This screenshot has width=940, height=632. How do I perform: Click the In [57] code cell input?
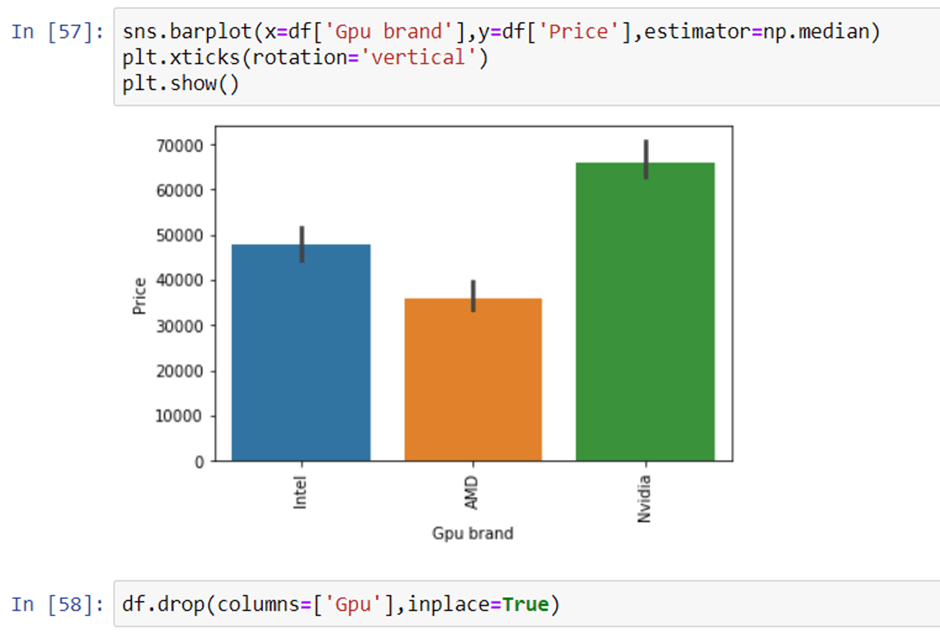(527, 57)
